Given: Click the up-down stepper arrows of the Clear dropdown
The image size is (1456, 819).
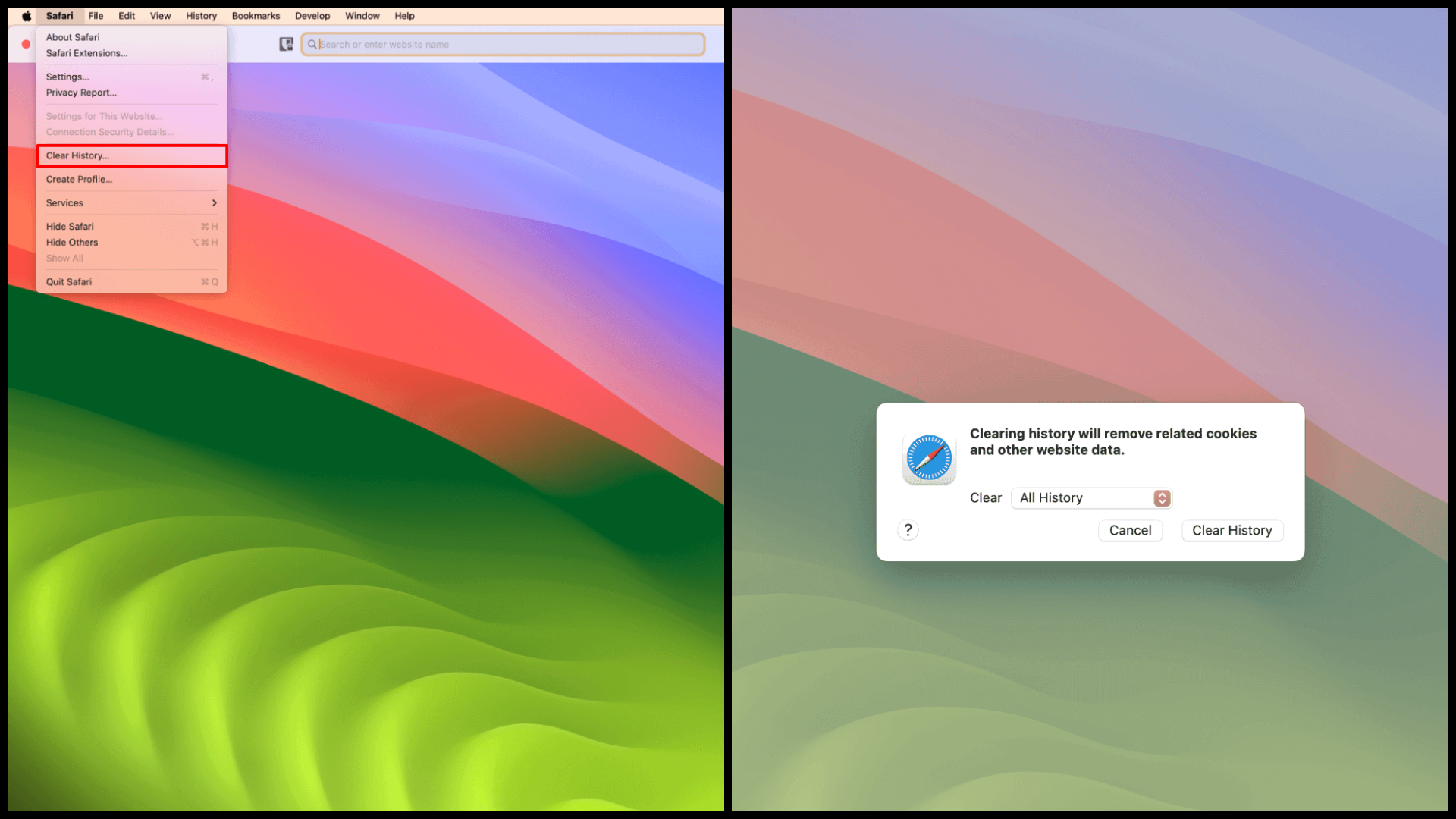Looking at the screenshot, I should point(1162,498).
